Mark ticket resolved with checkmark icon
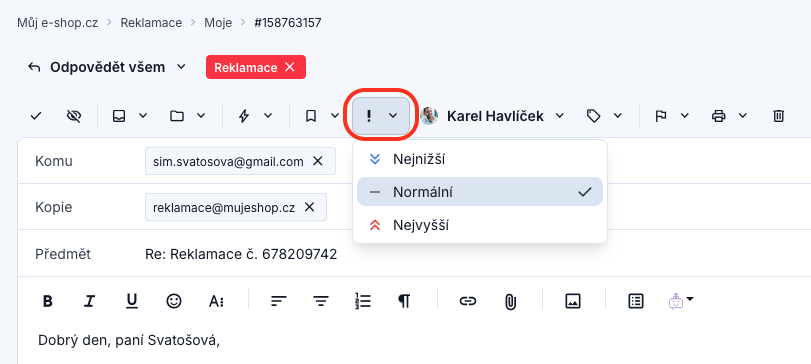Screen dimensions: 811x364 pyautogui.click(x=36, y=116)
